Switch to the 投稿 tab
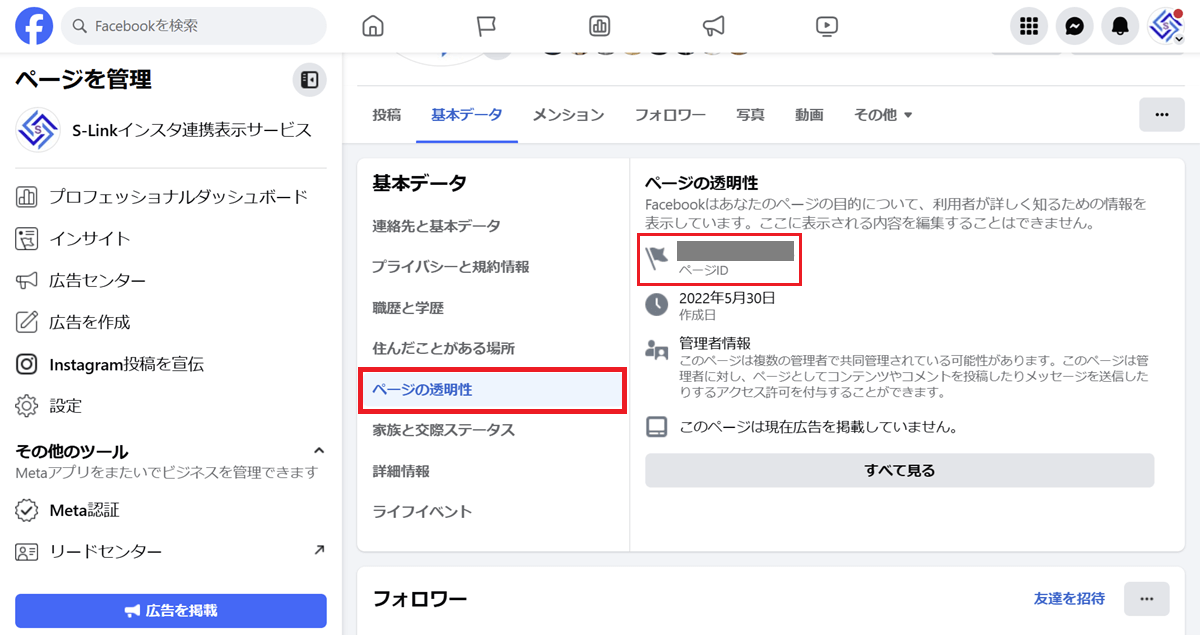 click(x=386, y=115)
